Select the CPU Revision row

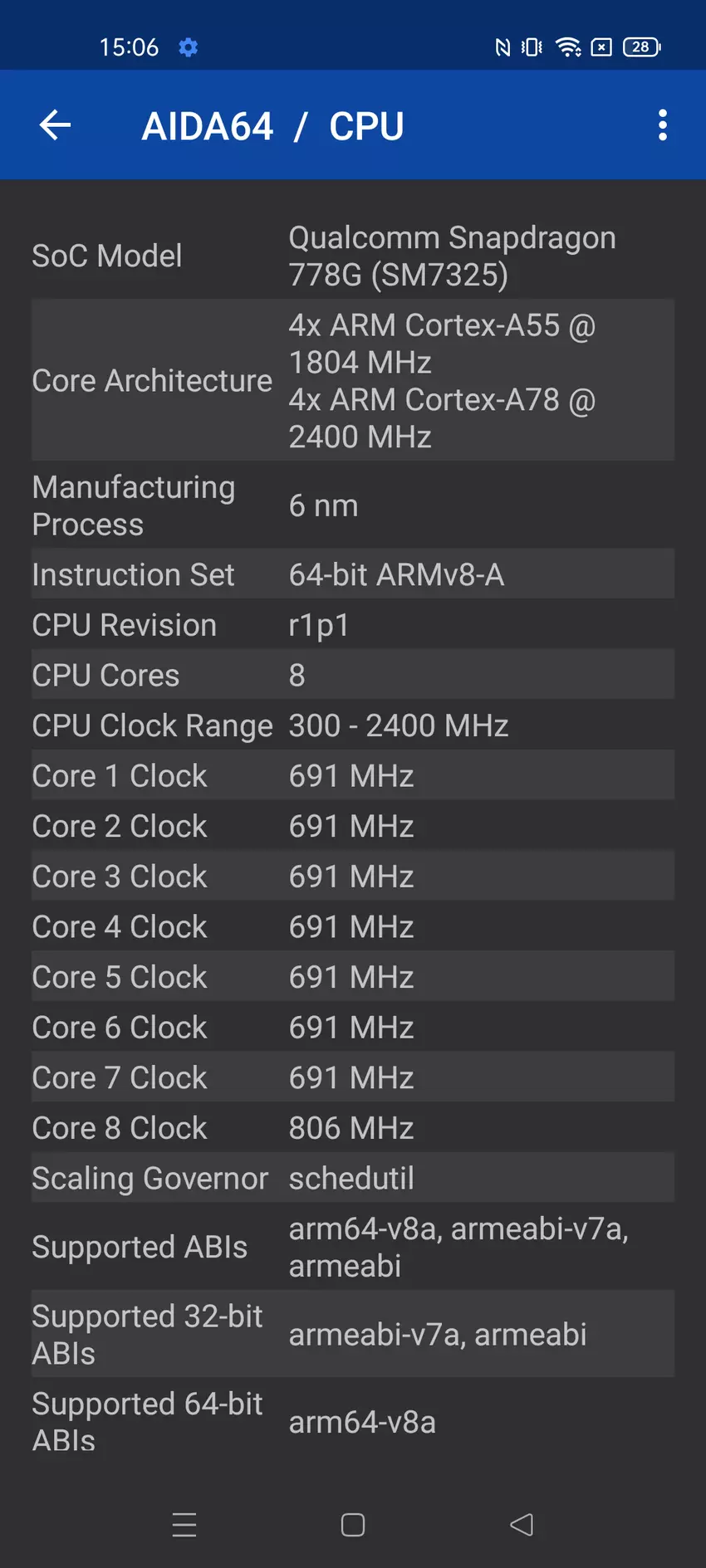point(353,625)
